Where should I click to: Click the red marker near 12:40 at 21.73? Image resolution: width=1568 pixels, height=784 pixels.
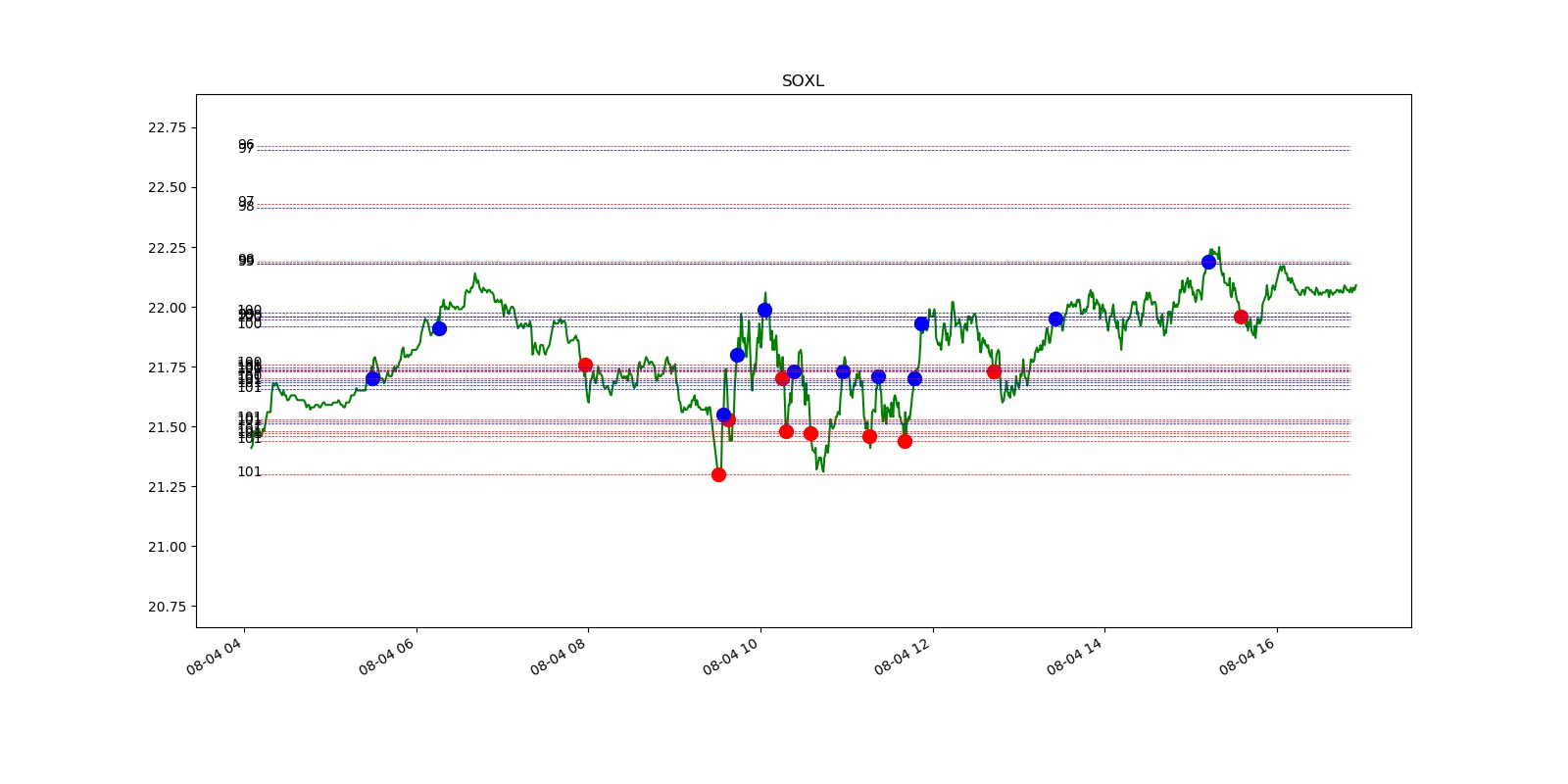pyautogui.click(x=994, y=371)
